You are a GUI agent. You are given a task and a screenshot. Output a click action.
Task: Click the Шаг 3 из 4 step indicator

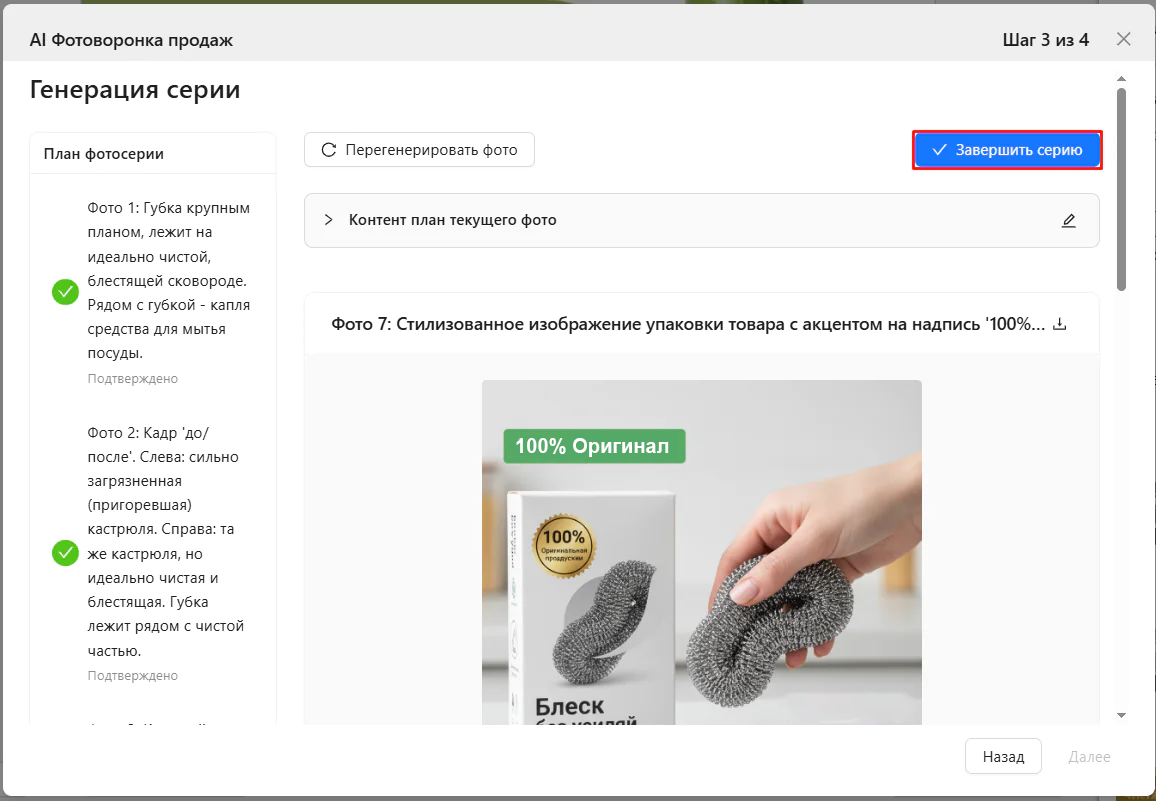click(1045, 40)
